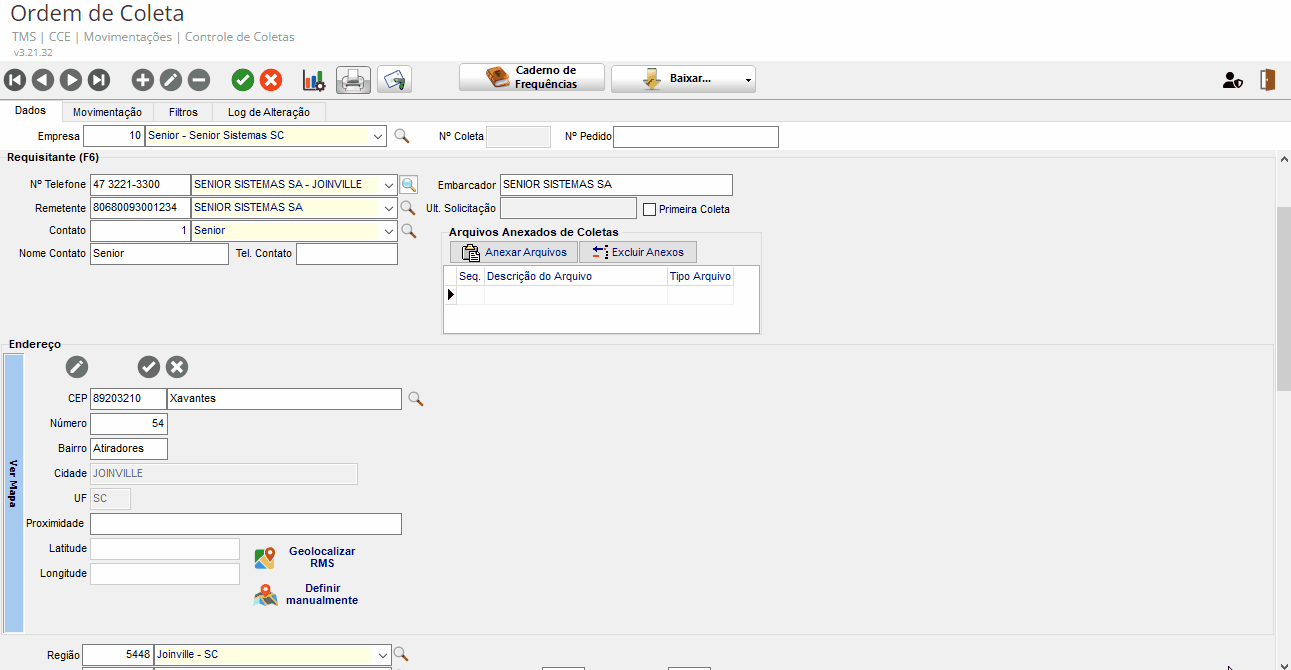Open the Contato dropdown
Image resolution: width=1291 pixels, height=670 pixels.
point(388,231)
